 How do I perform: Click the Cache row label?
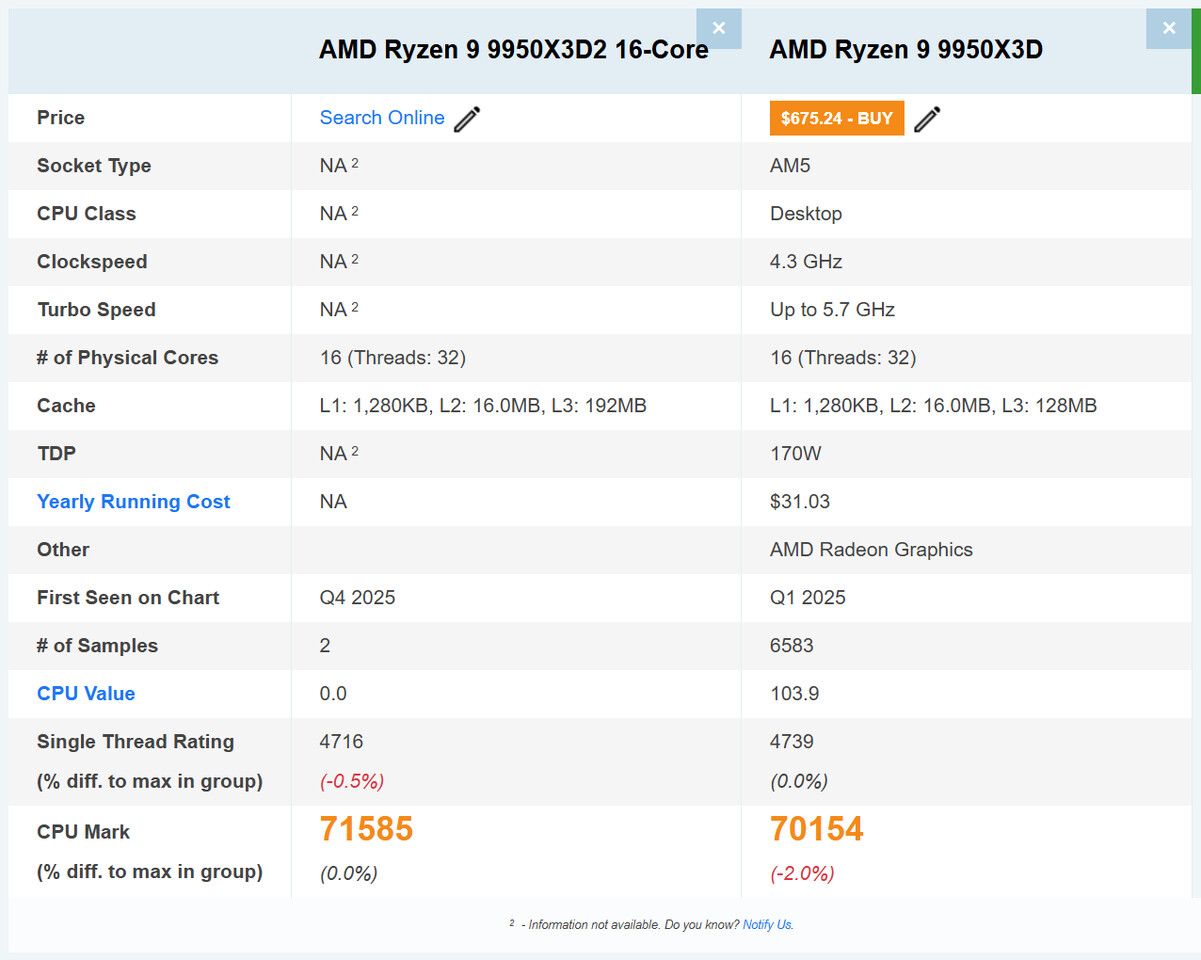tap(66, 405)
